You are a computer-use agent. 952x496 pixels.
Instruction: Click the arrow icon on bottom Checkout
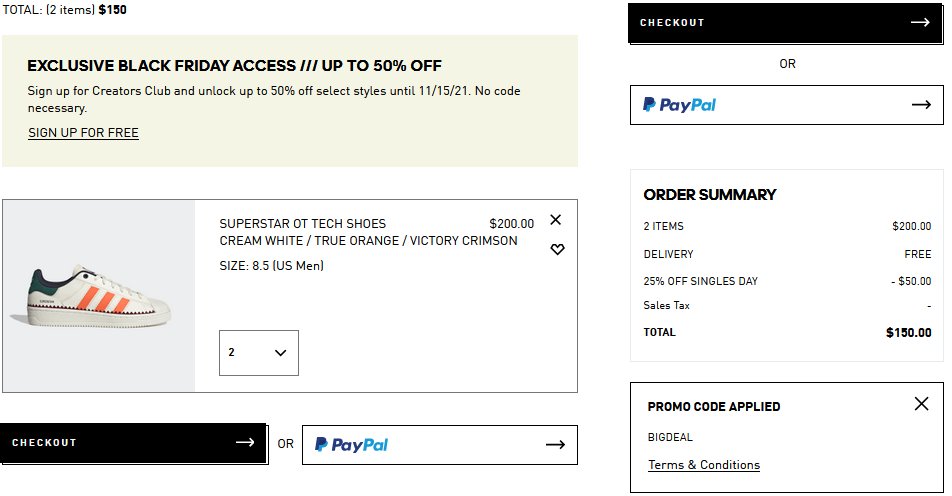(x=245, y=443)
